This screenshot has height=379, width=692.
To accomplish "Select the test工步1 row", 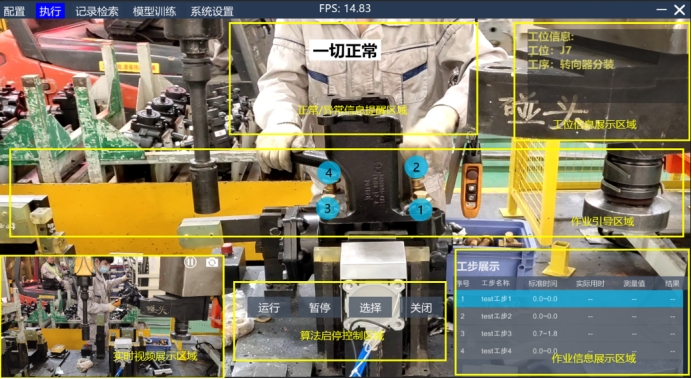I will coord(570,299).
